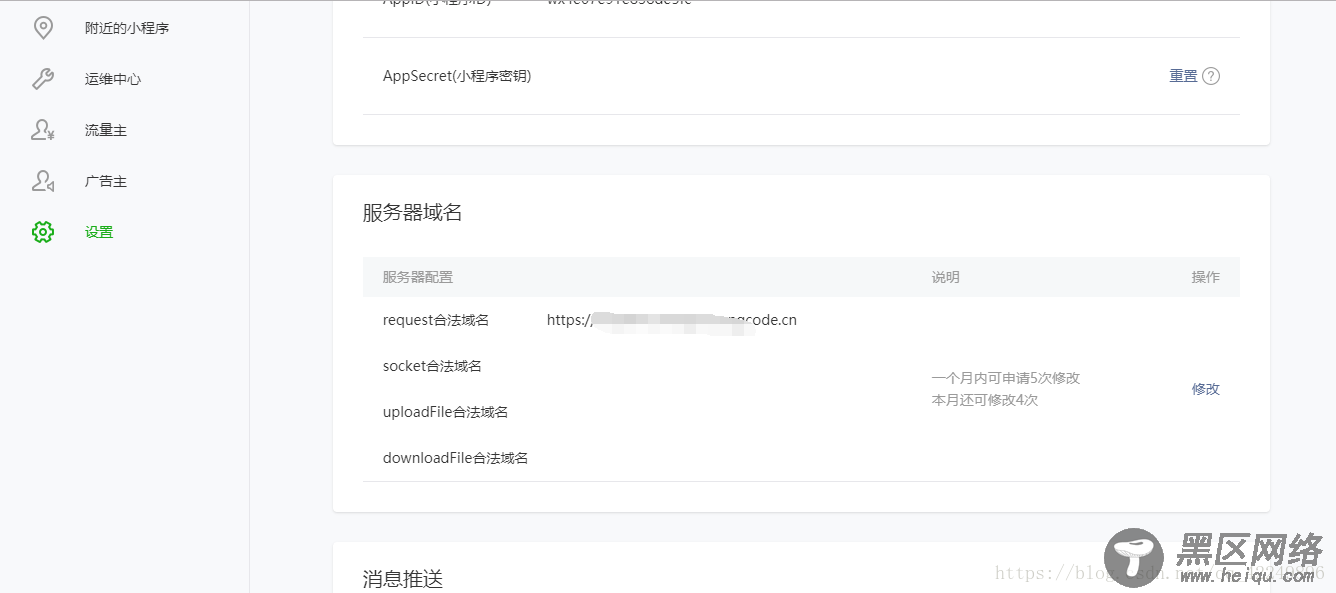Select 设置 in the sidebar
This screenshot has width=1336, height=593.
[99, 232]
